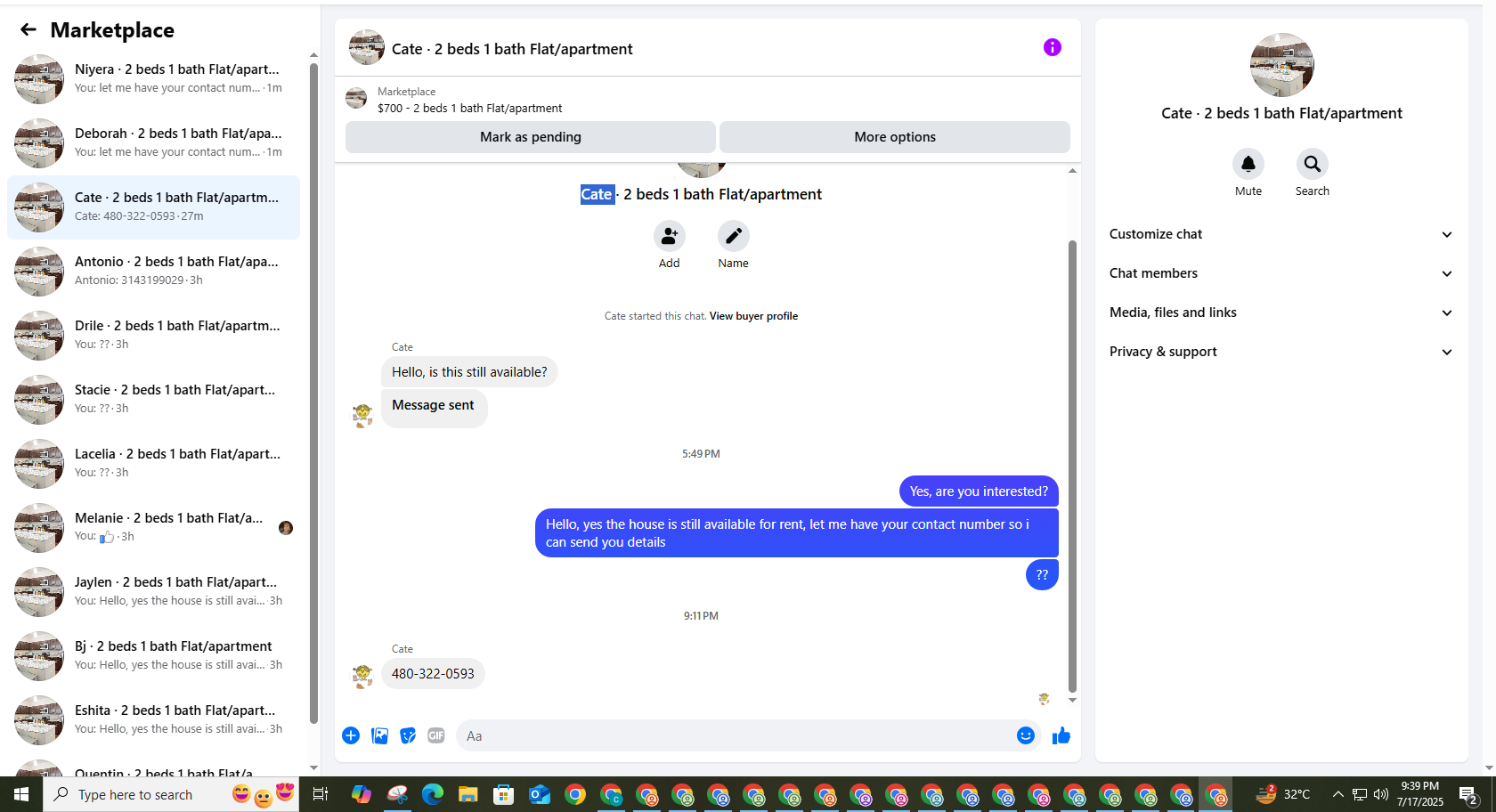The width and height of the screenshot is (1496, 812).
Task: View buyer profile for Cate
Action: click(x=753, y=316)
